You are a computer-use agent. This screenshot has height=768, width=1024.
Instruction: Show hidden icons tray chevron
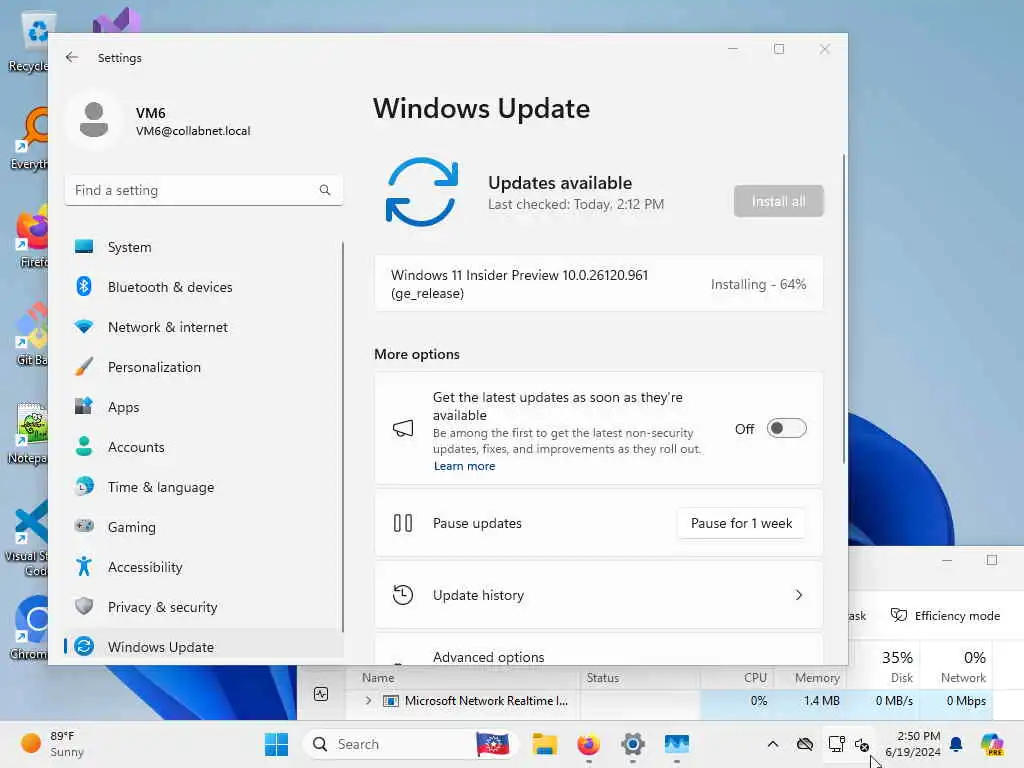tap(773, 744)
